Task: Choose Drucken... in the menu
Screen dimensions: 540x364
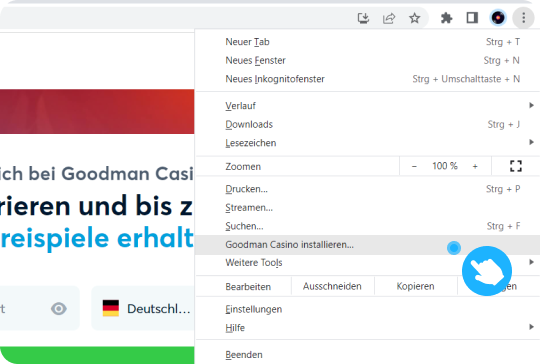Action: pos(367,189)
